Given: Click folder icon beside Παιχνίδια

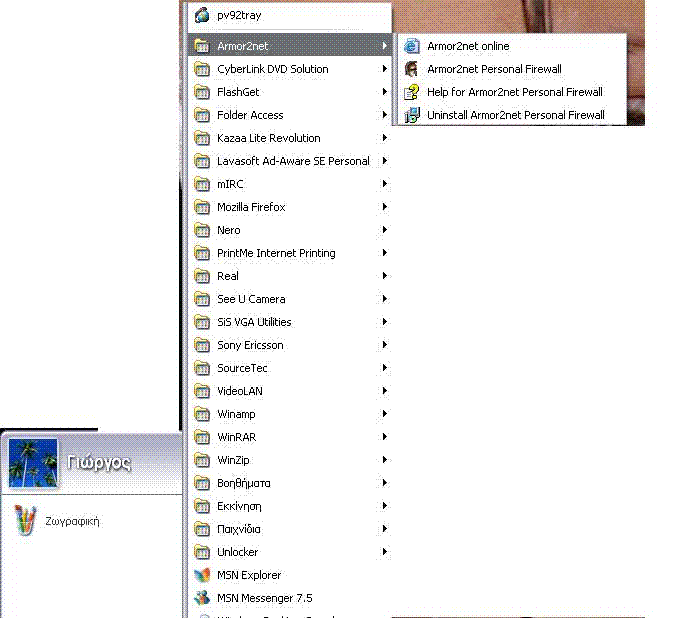Looking at the screenshot, I should (x=202, y=530).
